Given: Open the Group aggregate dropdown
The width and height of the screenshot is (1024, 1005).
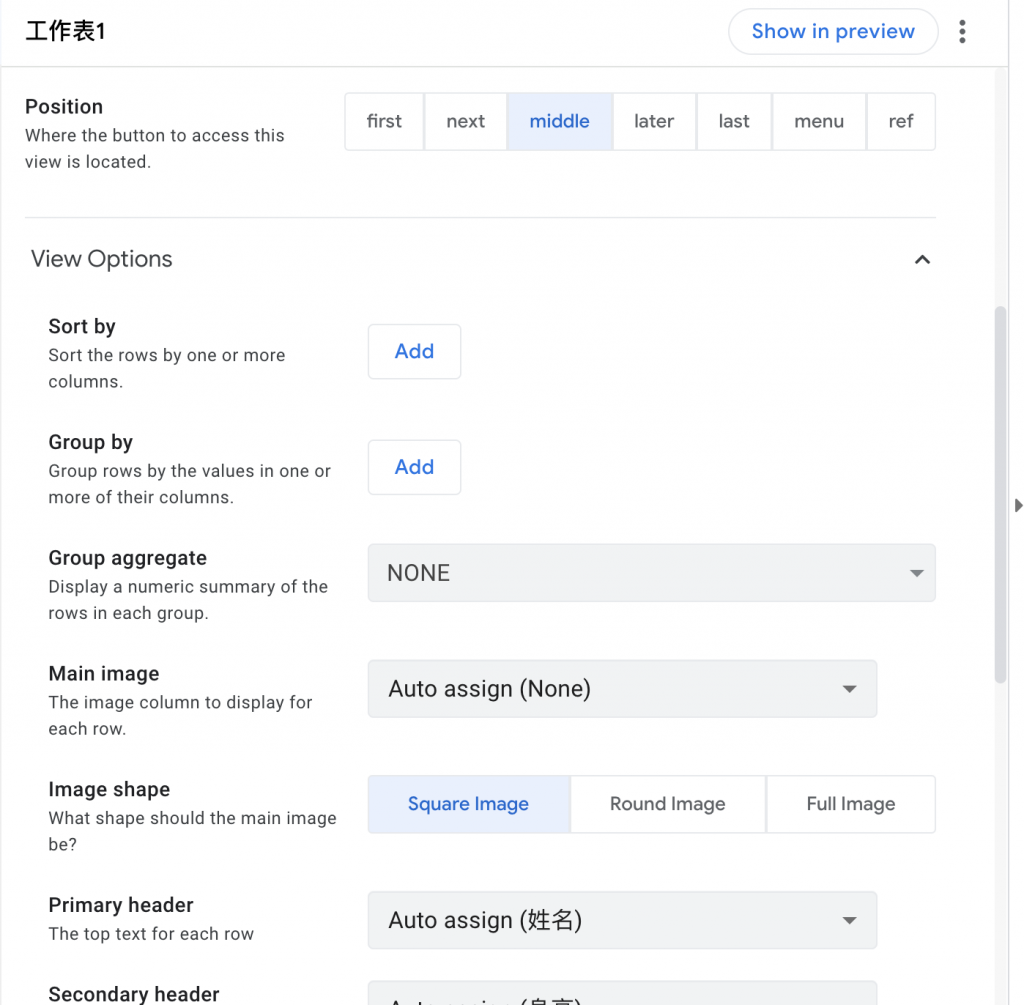Looking at the screenshot, I should click(x=651, y=573).
